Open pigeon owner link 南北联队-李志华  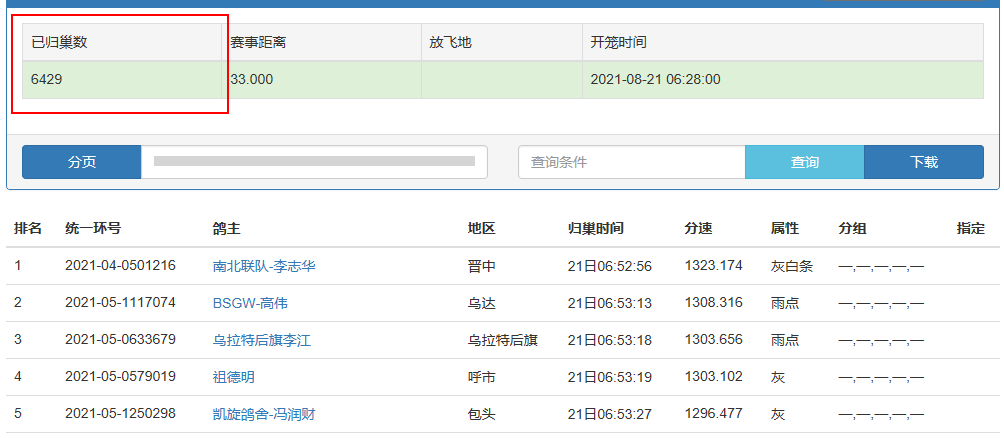click(x=264, y=266)
